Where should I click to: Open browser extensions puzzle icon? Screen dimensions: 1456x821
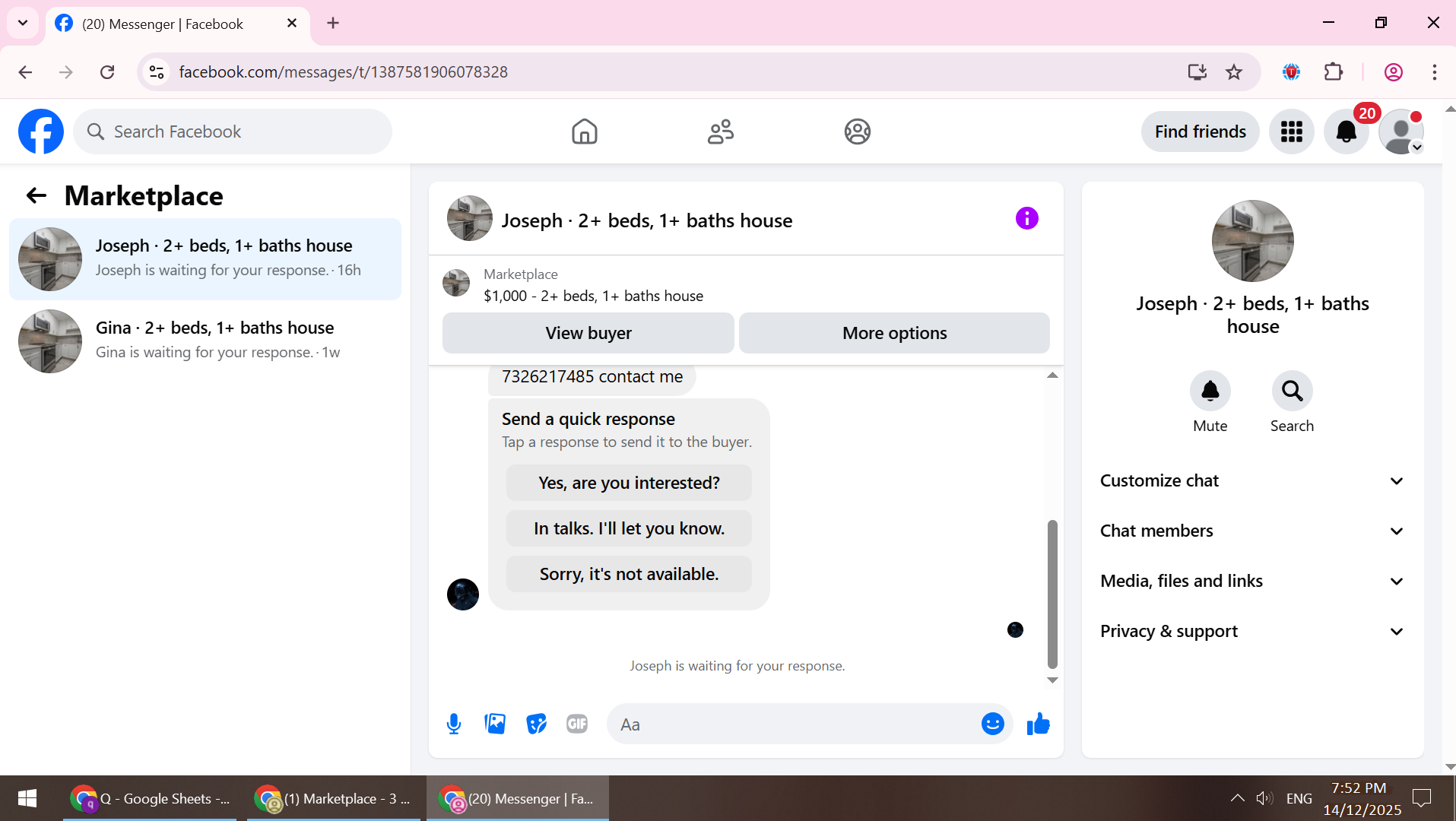[1334, 72]
